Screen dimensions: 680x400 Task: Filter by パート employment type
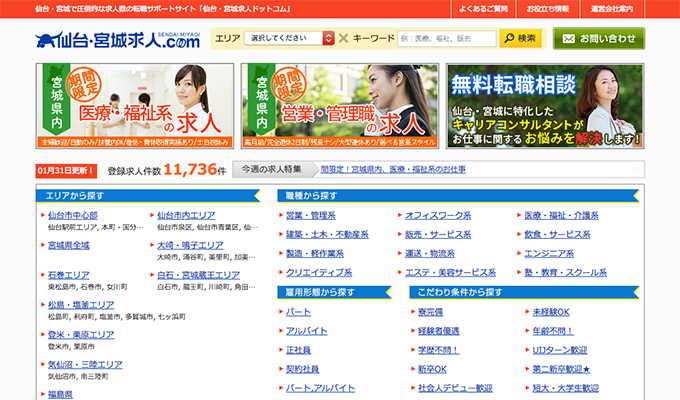(x=298, y=312)
